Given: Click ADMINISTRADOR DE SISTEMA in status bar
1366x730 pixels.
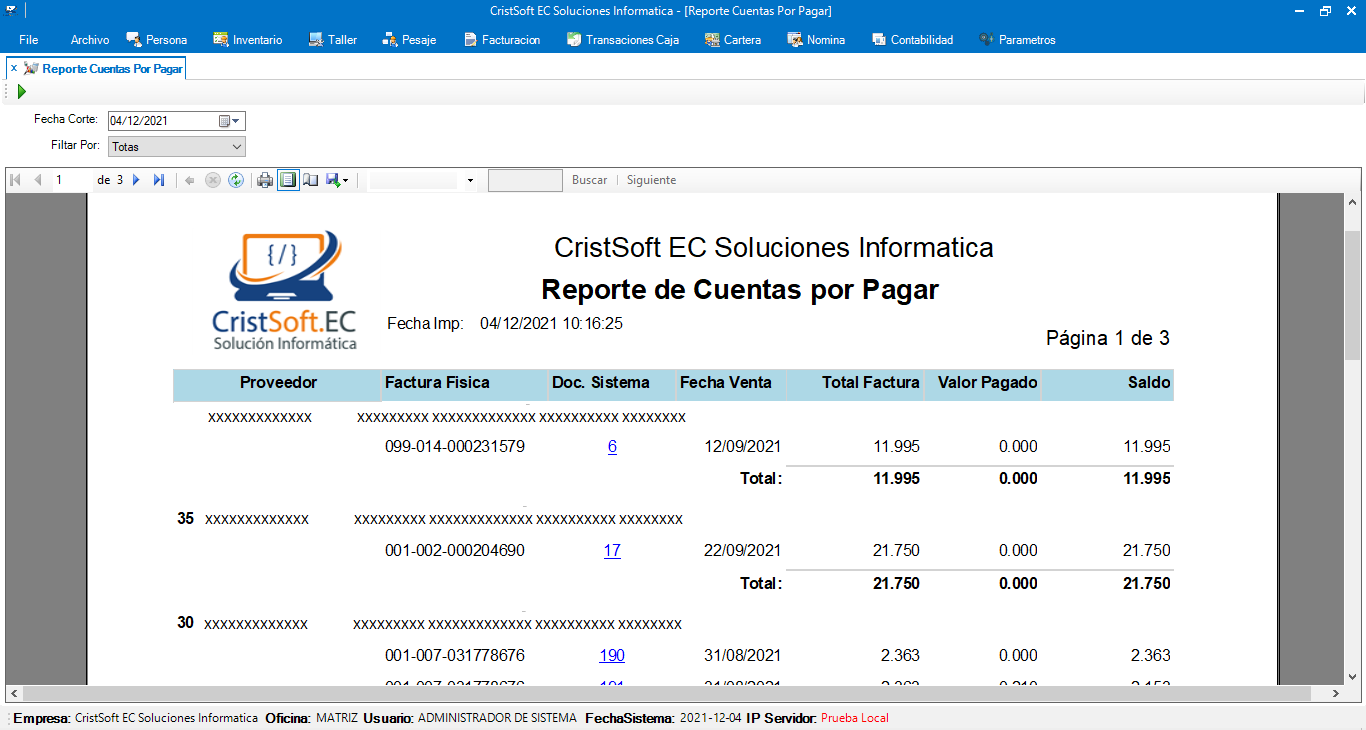Looking at the screenshot, I should [x=497, y=718].
